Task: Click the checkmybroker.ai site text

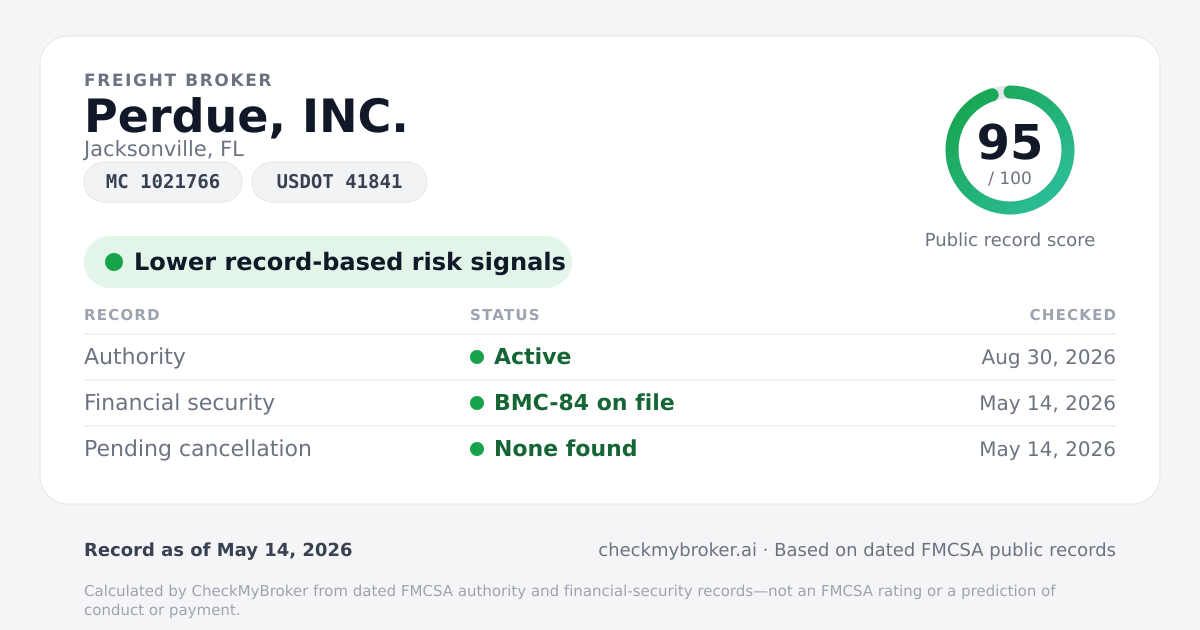Action: pyautogui.click(x=677, y=550)
